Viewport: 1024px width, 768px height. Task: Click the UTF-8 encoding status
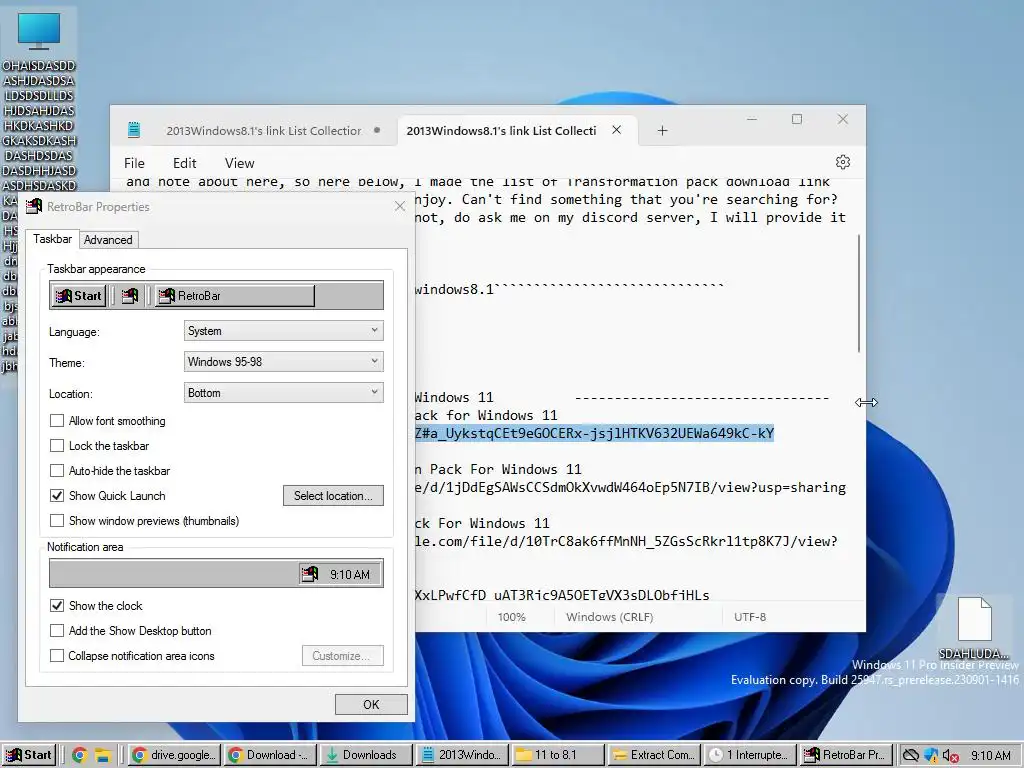pos(750,617)
